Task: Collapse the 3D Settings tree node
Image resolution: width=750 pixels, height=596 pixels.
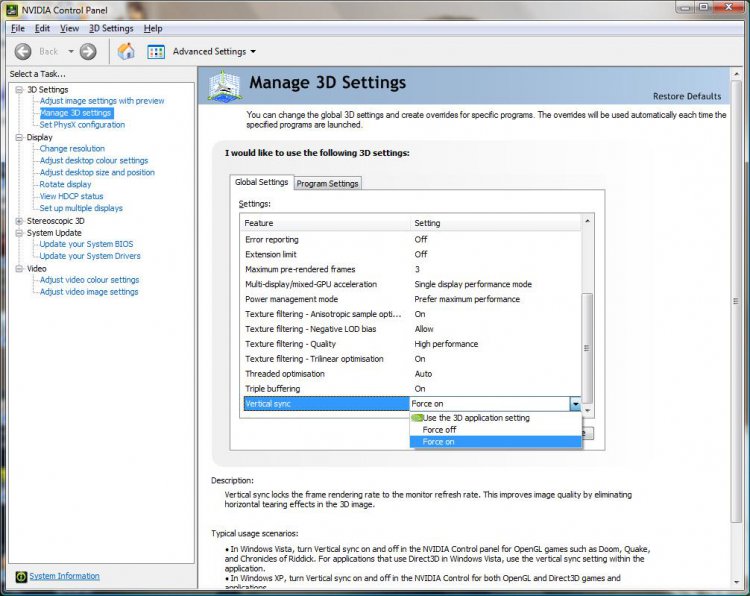Action: (x=19, y=89)
